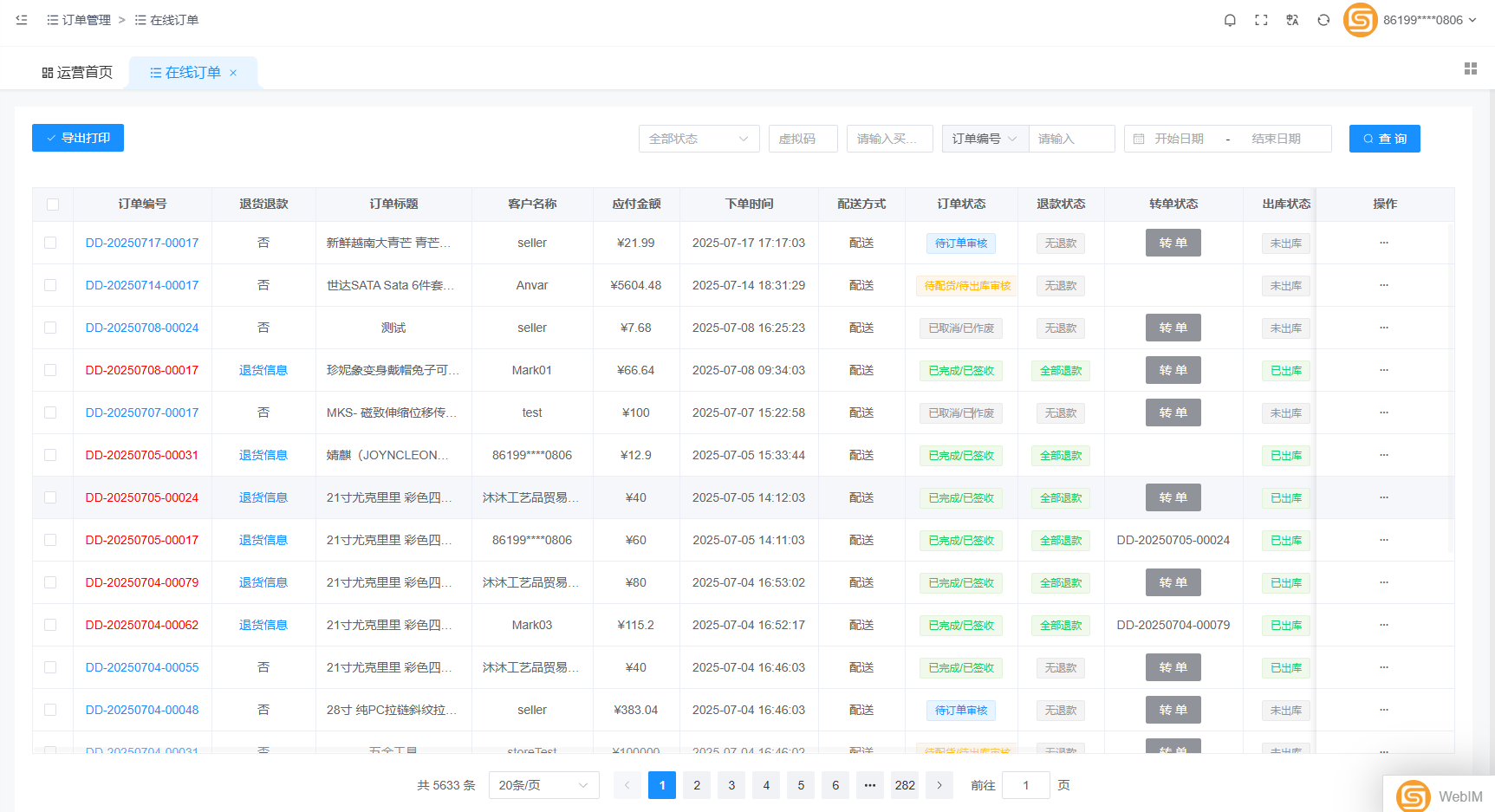Viewport: 1495px width, 812px height.
Task: Toggle fullscreen mode icon
Action: pos(1261,20)
